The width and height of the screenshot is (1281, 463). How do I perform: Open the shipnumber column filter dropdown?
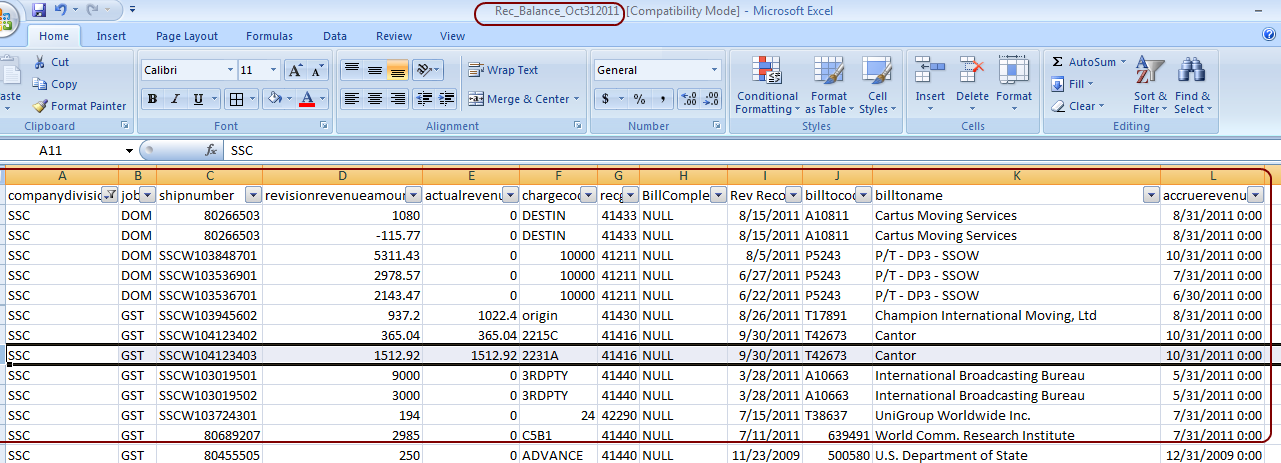[x=253, y=195]
